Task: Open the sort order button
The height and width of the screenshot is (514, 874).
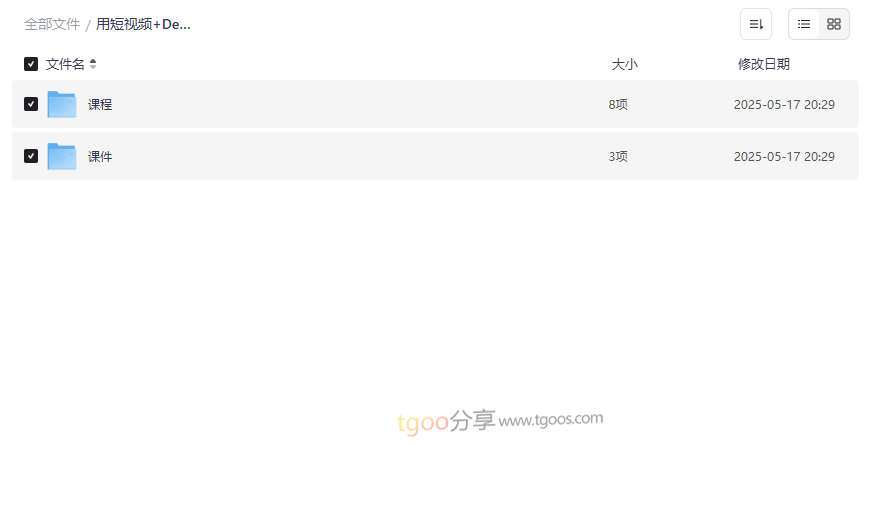Action: pyautogui.click(x=755, y=24)
